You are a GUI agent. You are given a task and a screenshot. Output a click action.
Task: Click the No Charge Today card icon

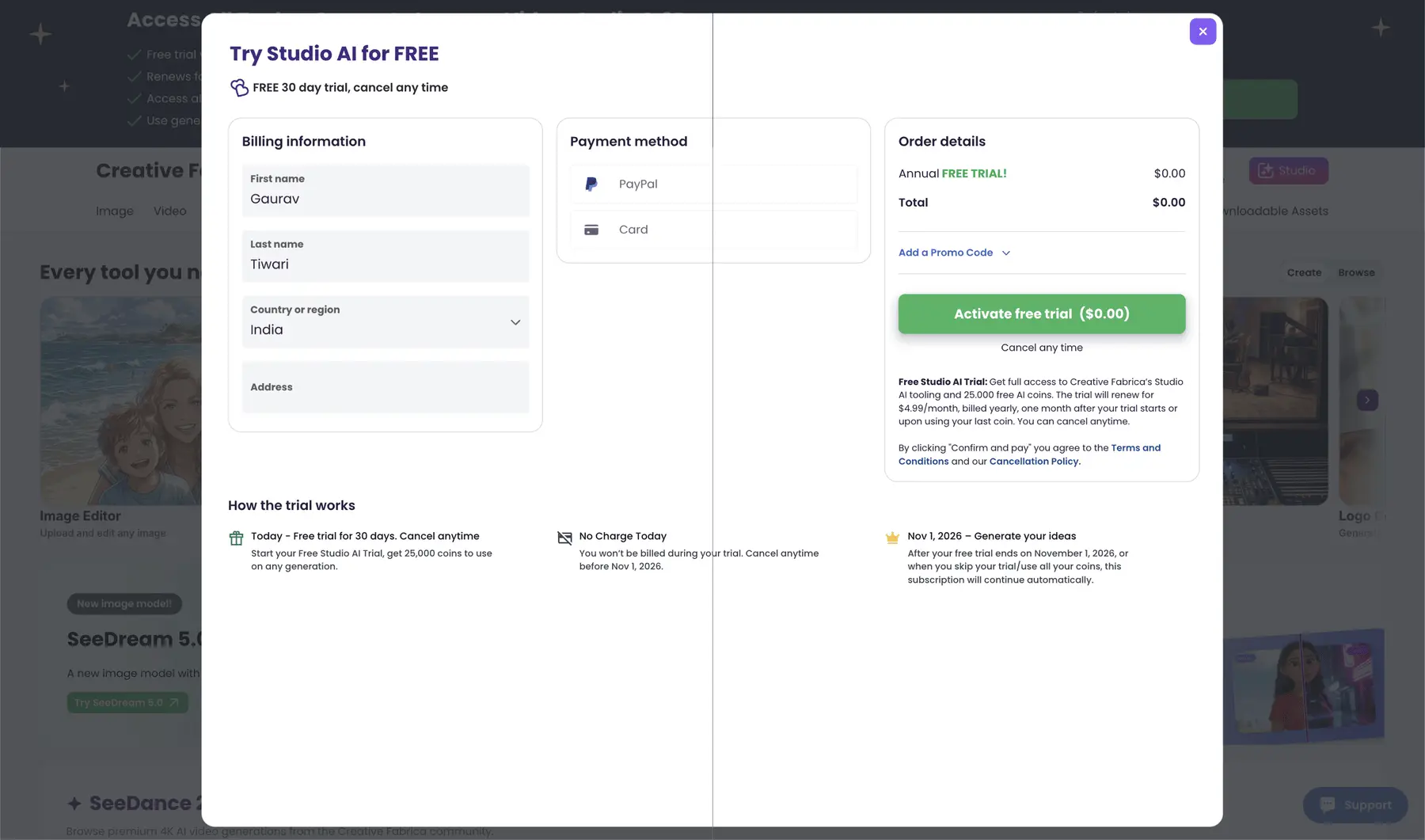(564, 538)
